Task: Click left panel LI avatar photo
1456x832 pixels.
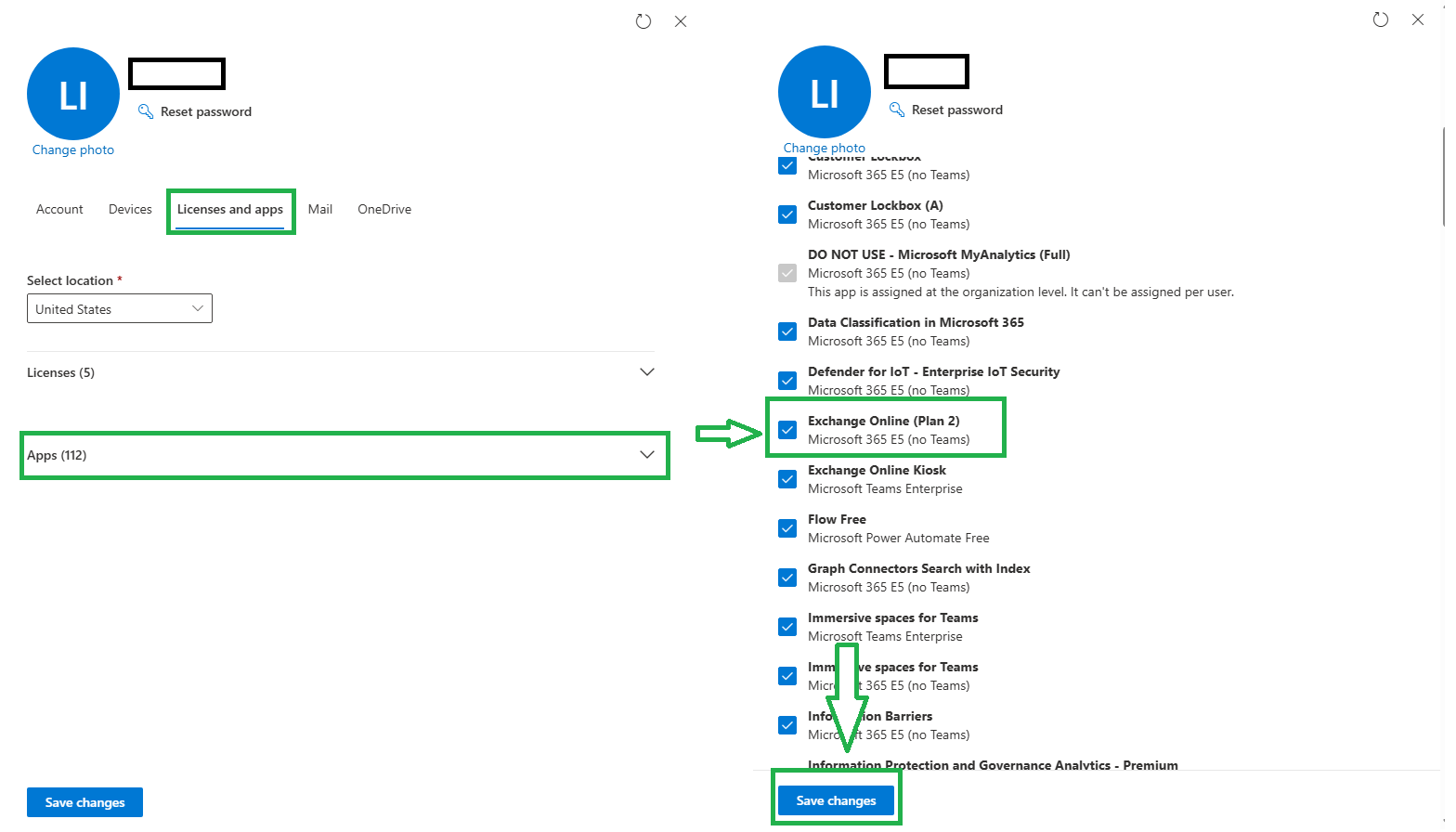Action: tap(73, 94)
